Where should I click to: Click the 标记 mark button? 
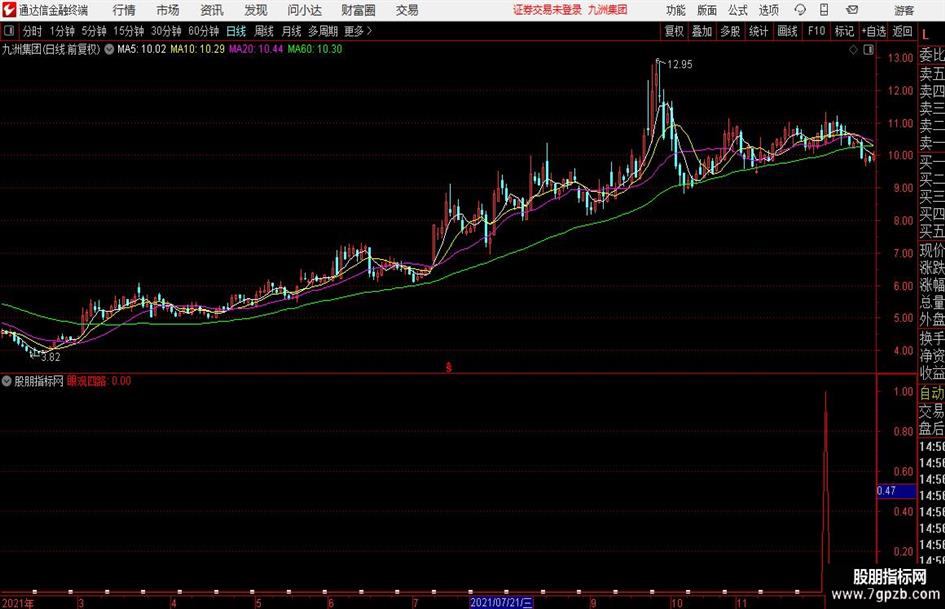(844, 31)
